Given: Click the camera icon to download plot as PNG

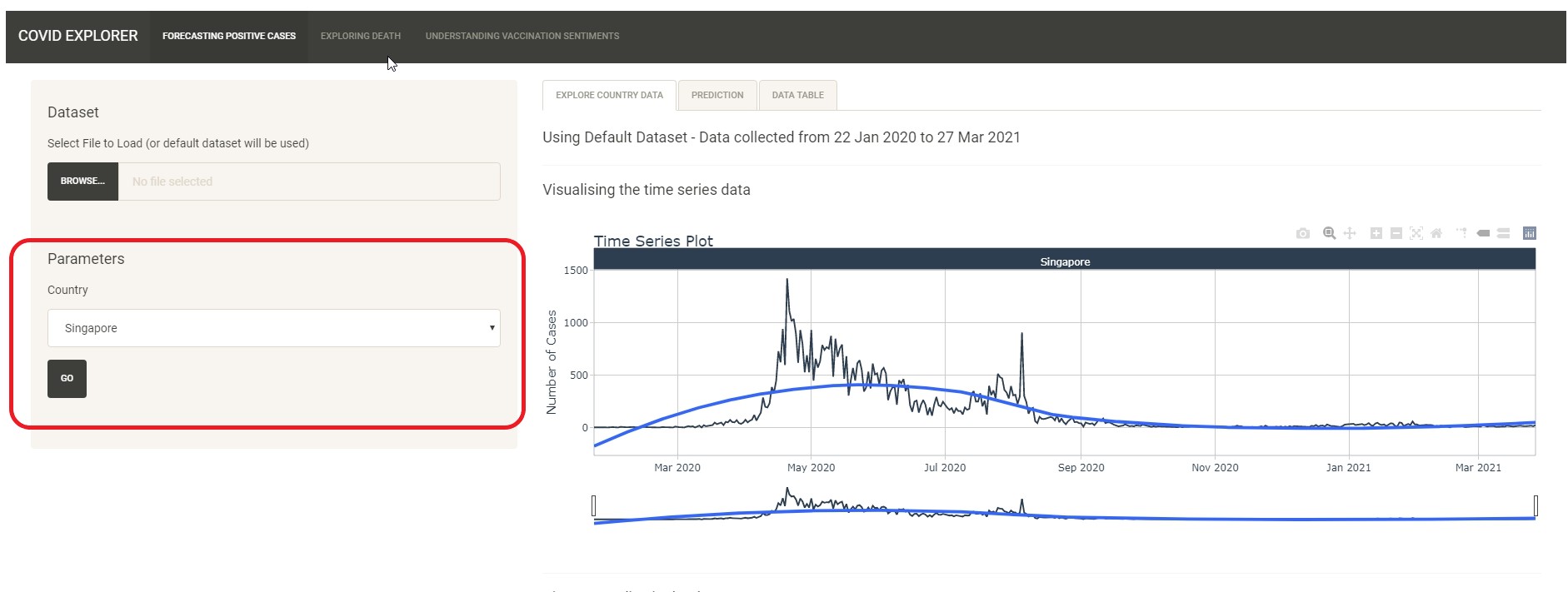Looking at the screenshot, I should coord(1303,234).
